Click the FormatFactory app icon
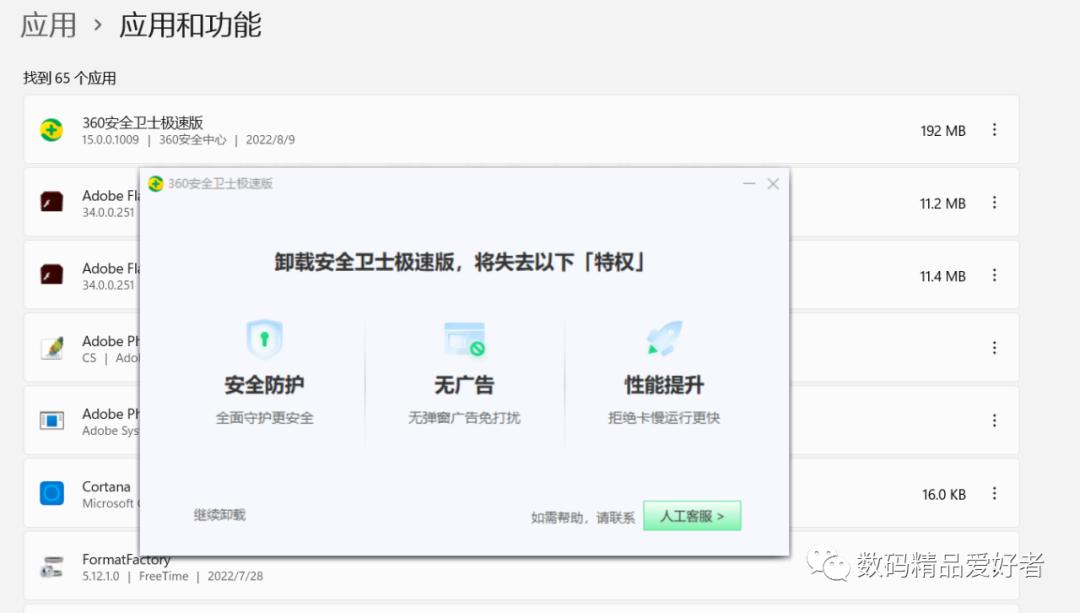 tap(51, 565)
